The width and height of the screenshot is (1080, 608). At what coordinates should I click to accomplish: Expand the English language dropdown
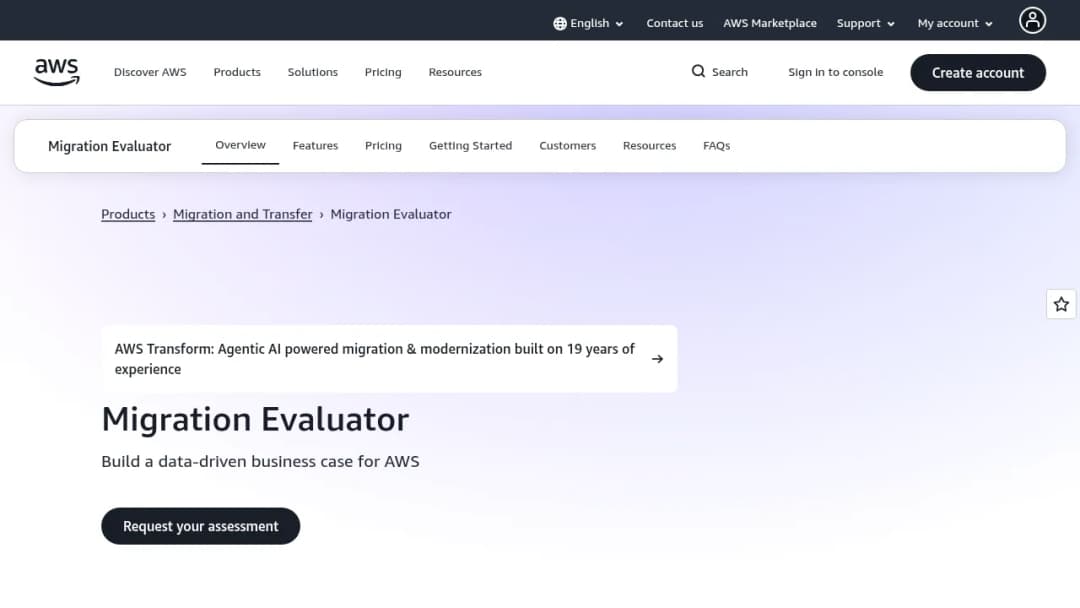pos(589,23)
